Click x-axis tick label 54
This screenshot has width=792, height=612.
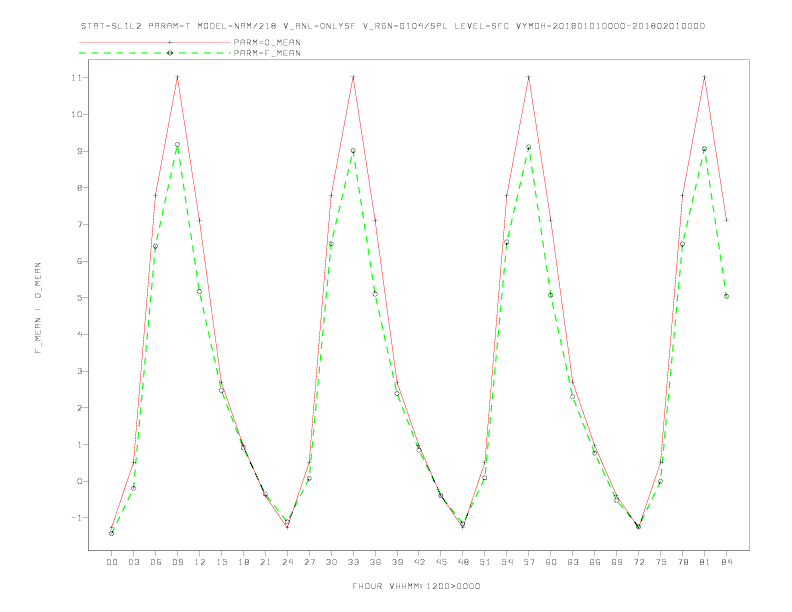[507, 562]
